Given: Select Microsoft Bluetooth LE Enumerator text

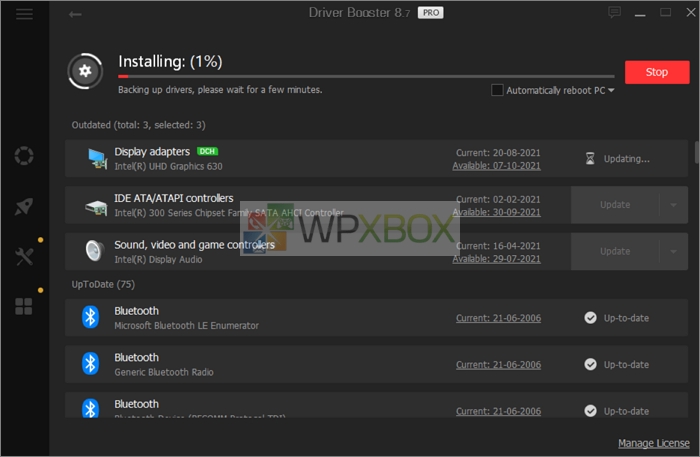Looking at the screenshot, I should coord(186,326).
